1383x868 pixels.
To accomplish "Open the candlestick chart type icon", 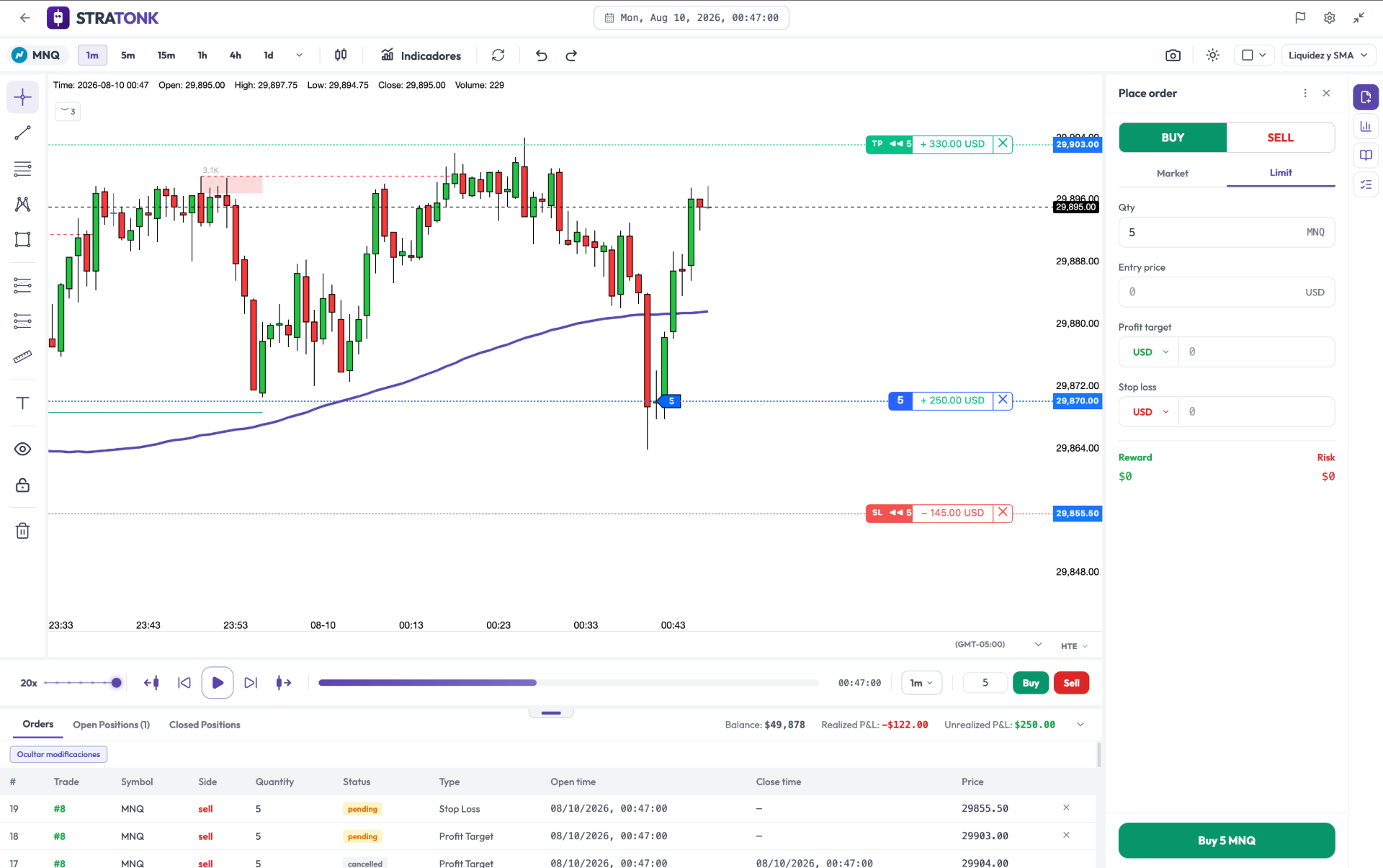I will point(341,55).
